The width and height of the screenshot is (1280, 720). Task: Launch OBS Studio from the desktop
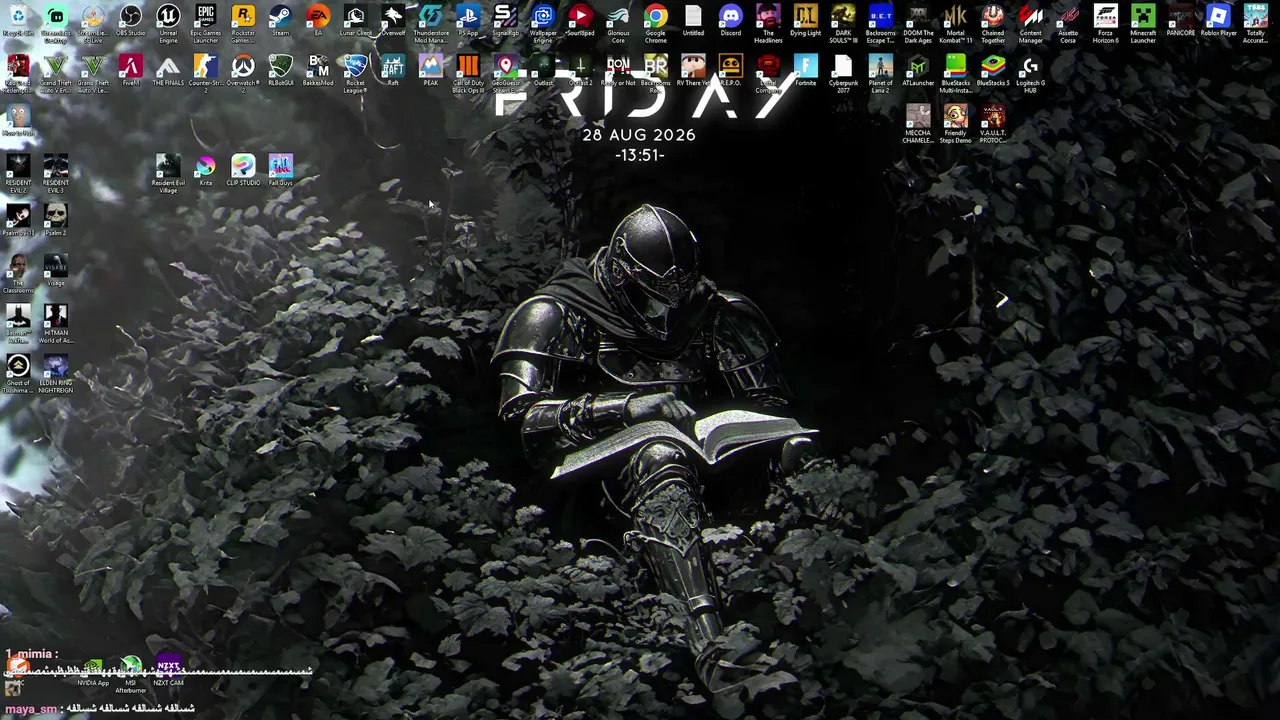(x=131, y=22)
